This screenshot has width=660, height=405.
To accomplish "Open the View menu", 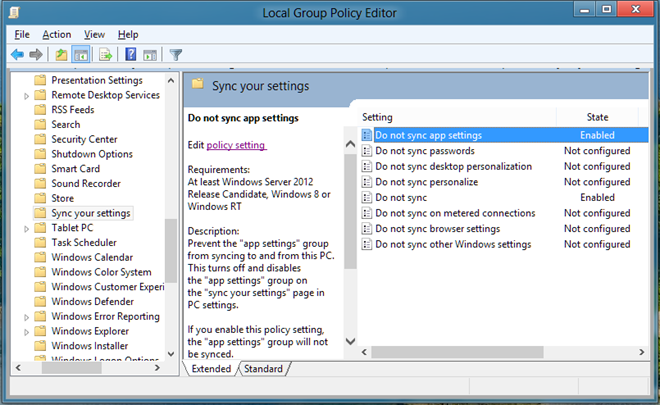I will point(94,34).
